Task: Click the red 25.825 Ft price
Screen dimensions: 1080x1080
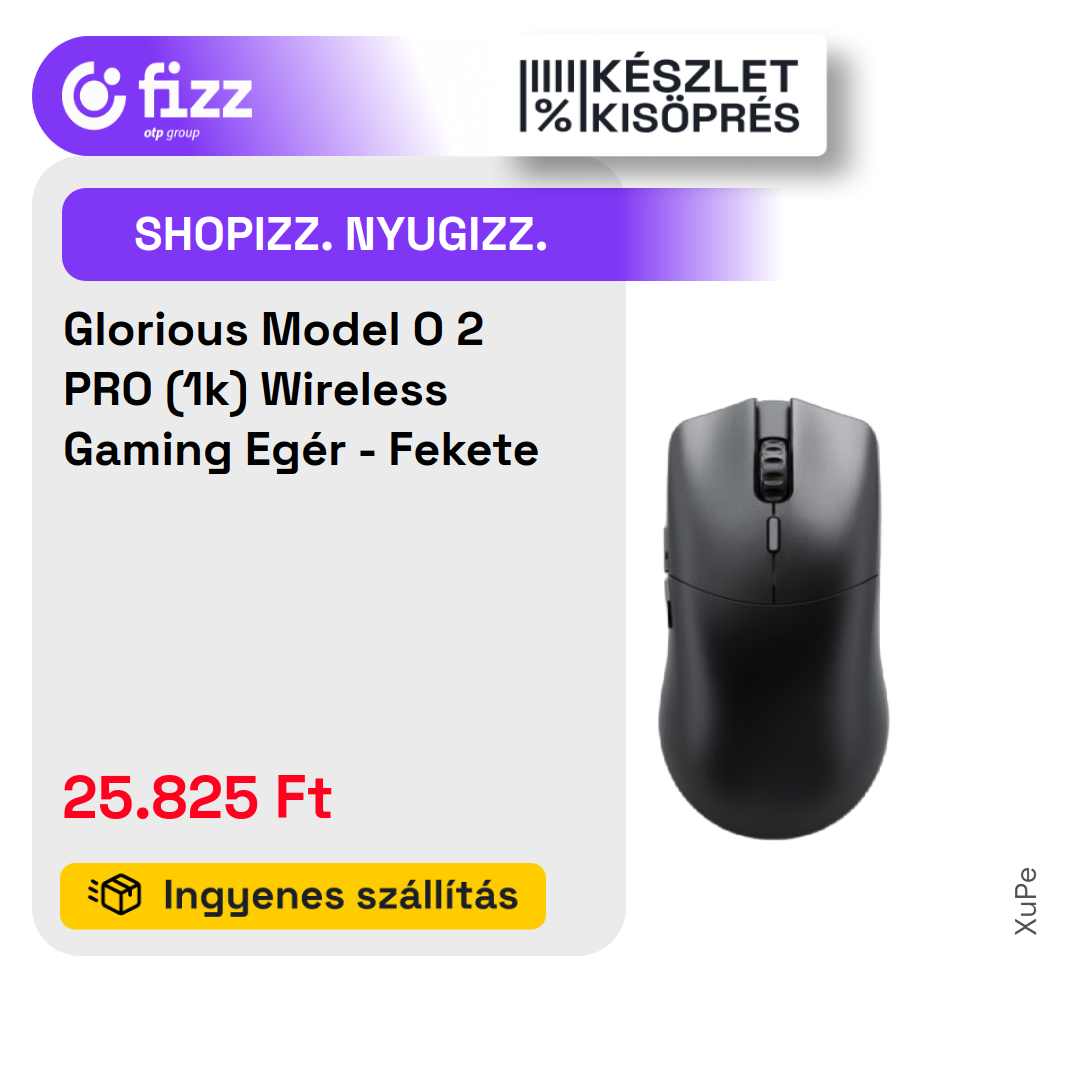Action: pos(197,798)
